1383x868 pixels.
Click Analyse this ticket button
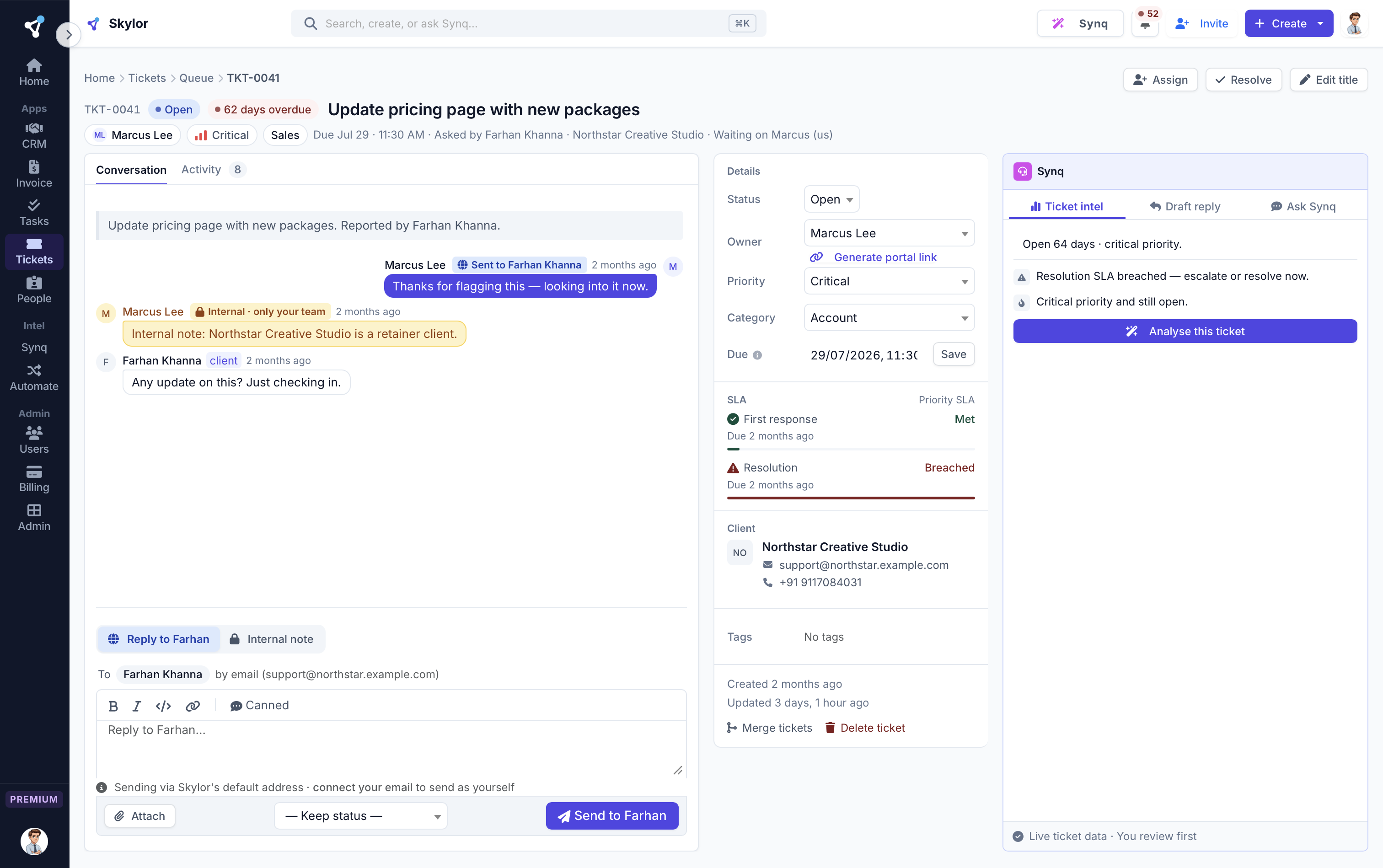click(1185, 331)
